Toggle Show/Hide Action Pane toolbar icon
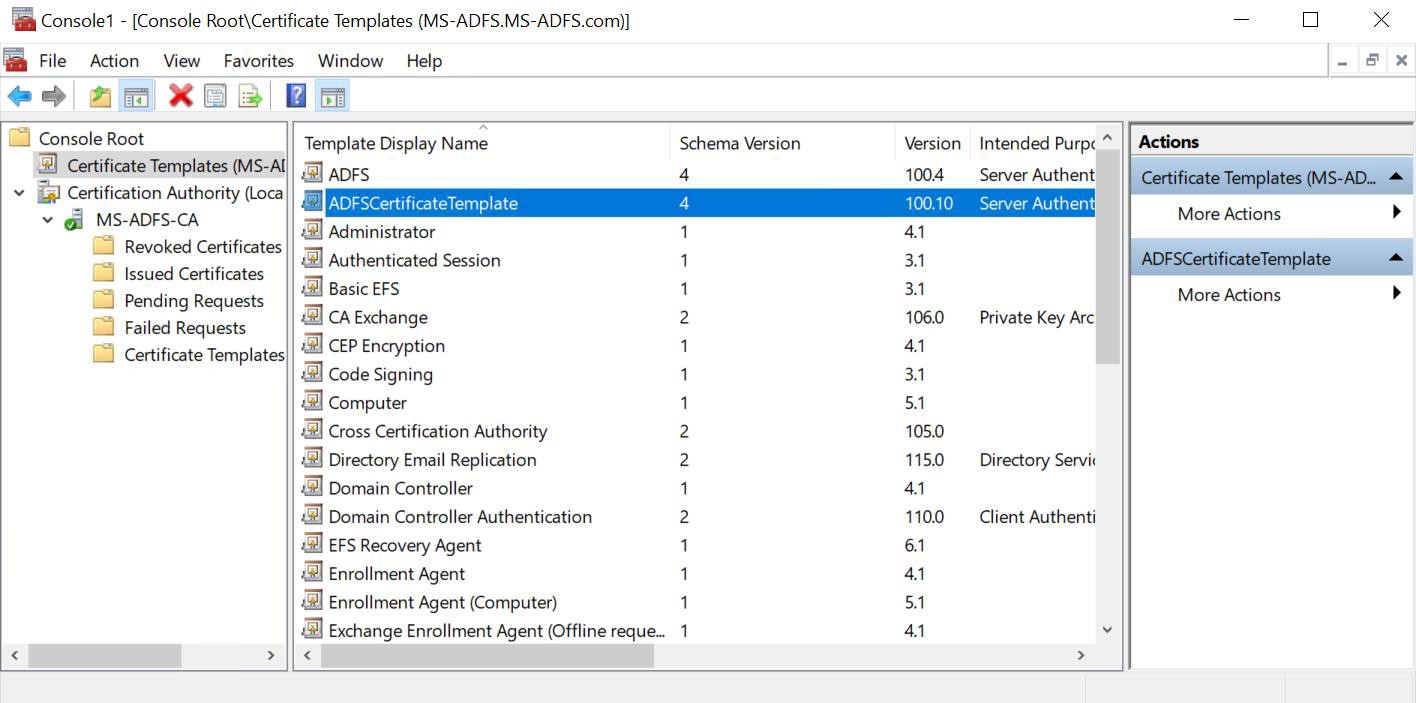 tap(333, 96)
